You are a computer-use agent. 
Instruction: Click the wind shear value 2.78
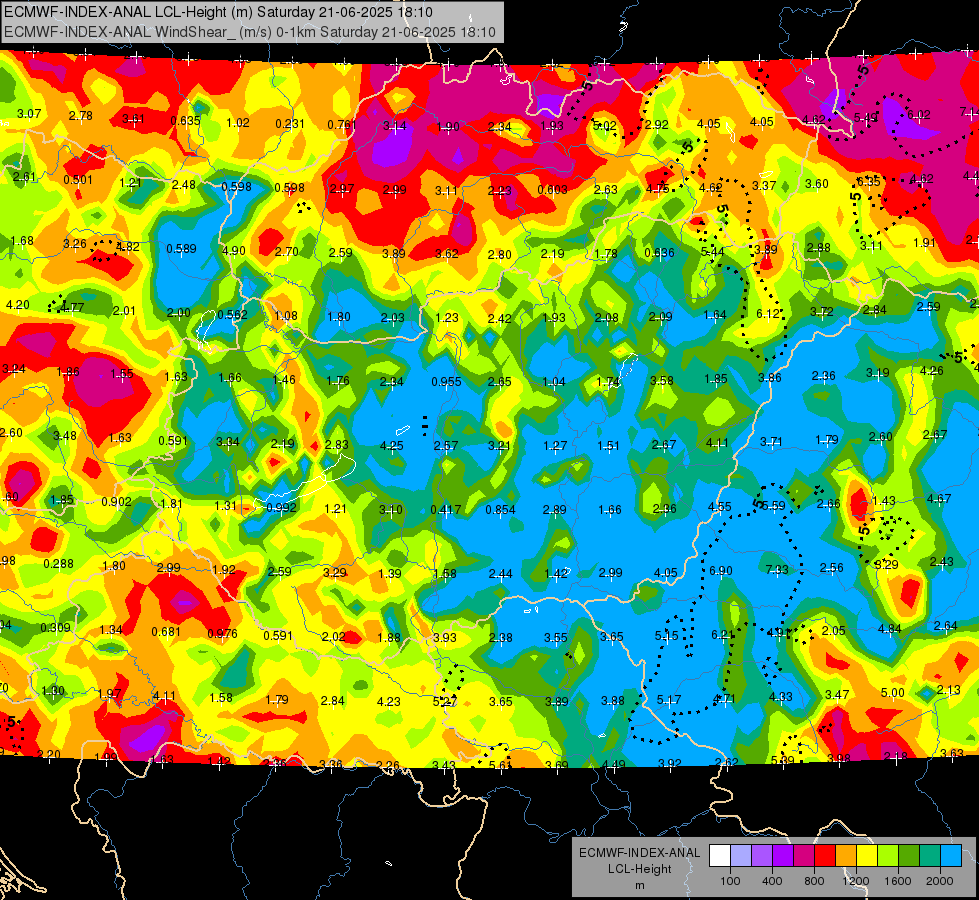pyautogui.click(x=81, y=116)
